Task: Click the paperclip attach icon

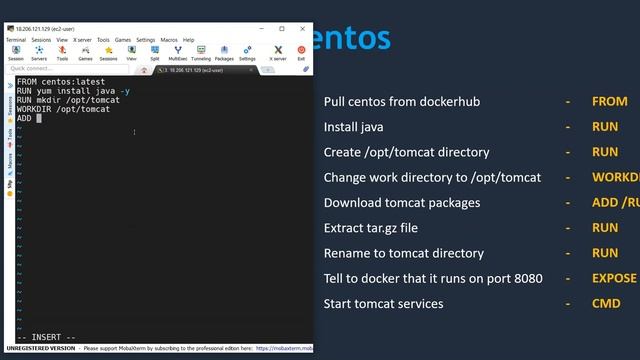Action: point(306,69)
